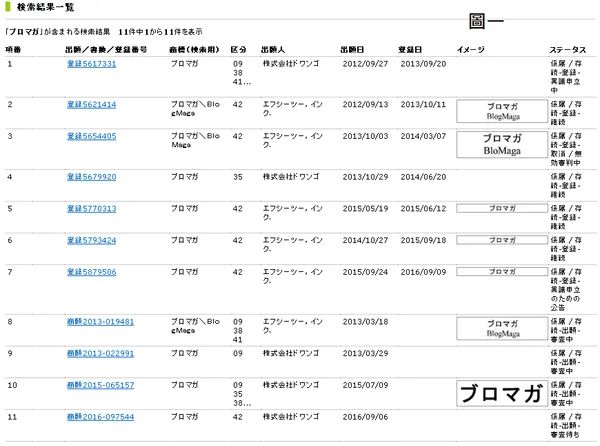Open BlogMaga trademark image in 登録5621414 row
Image resolution: width=600 pixels, height=446 pixels.
click(502, 111)
